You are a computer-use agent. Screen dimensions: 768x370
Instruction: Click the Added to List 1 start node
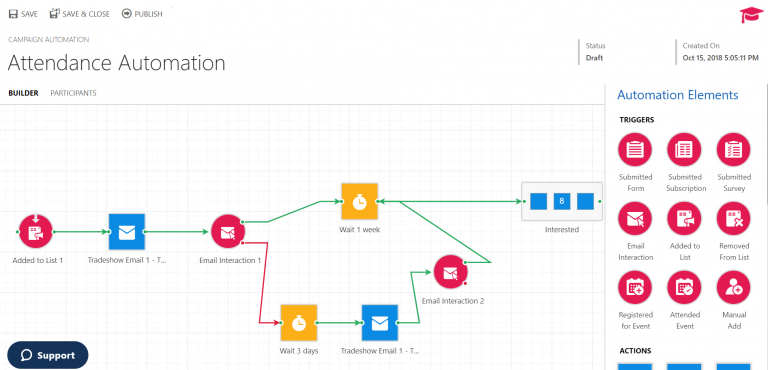tap(36, 231)
